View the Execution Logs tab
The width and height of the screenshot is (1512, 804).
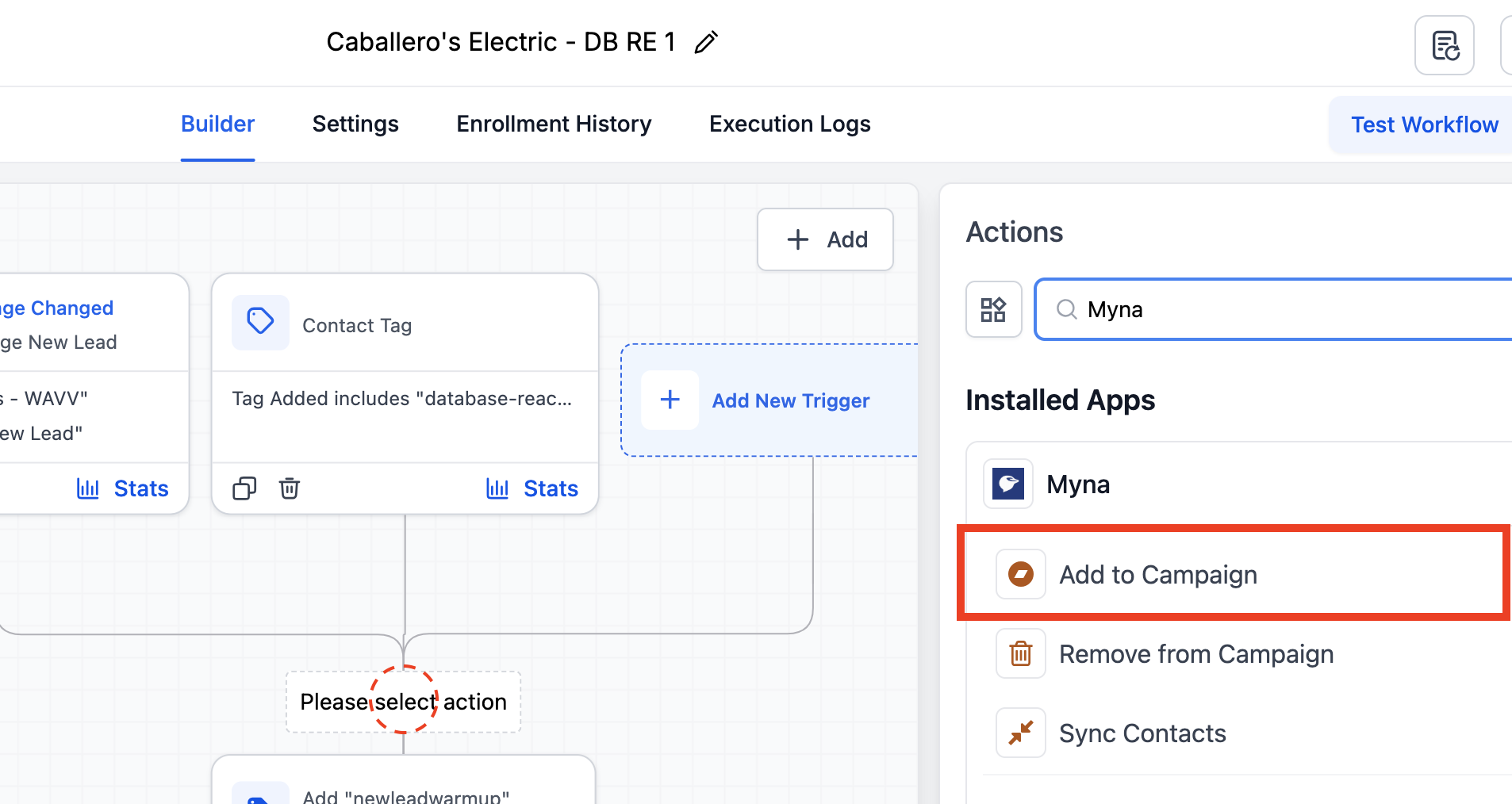[x=789, y=124]
